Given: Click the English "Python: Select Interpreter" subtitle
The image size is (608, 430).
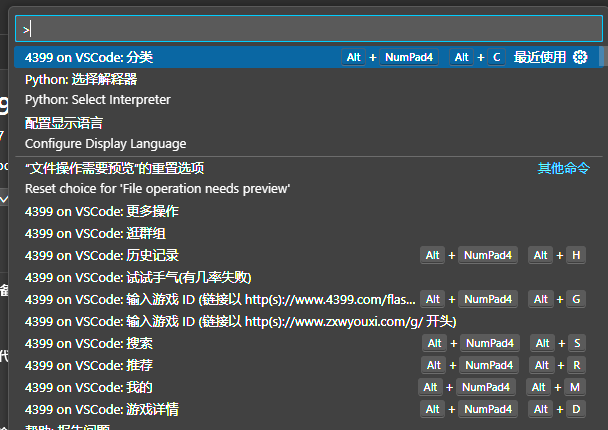Looking at the screenshot, I should coord(98,100).
